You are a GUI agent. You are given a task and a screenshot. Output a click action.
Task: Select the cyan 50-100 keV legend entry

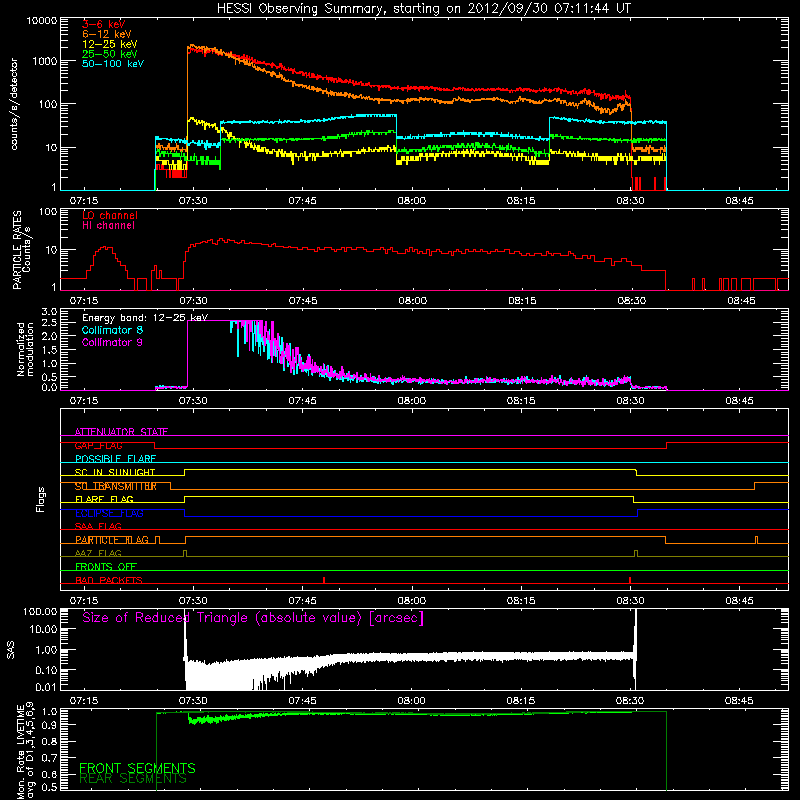click(113, 64)
